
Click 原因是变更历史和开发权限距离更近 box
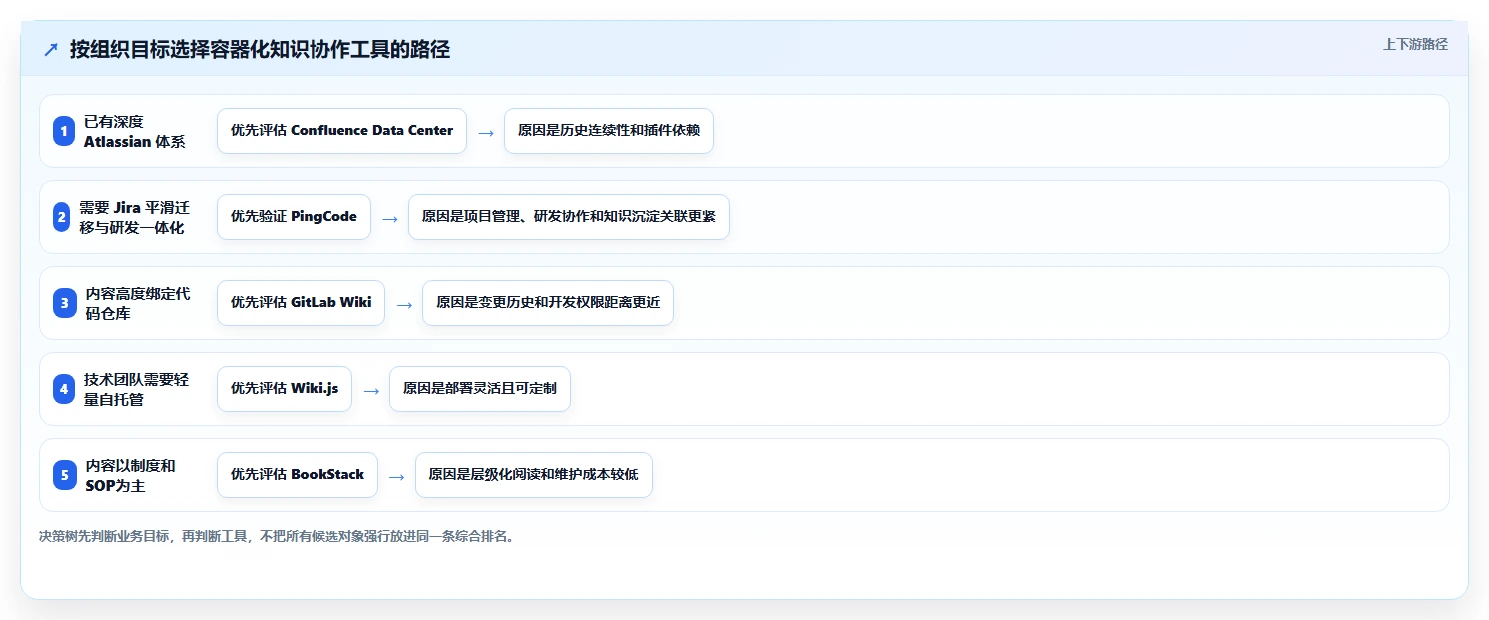(548, 303)
